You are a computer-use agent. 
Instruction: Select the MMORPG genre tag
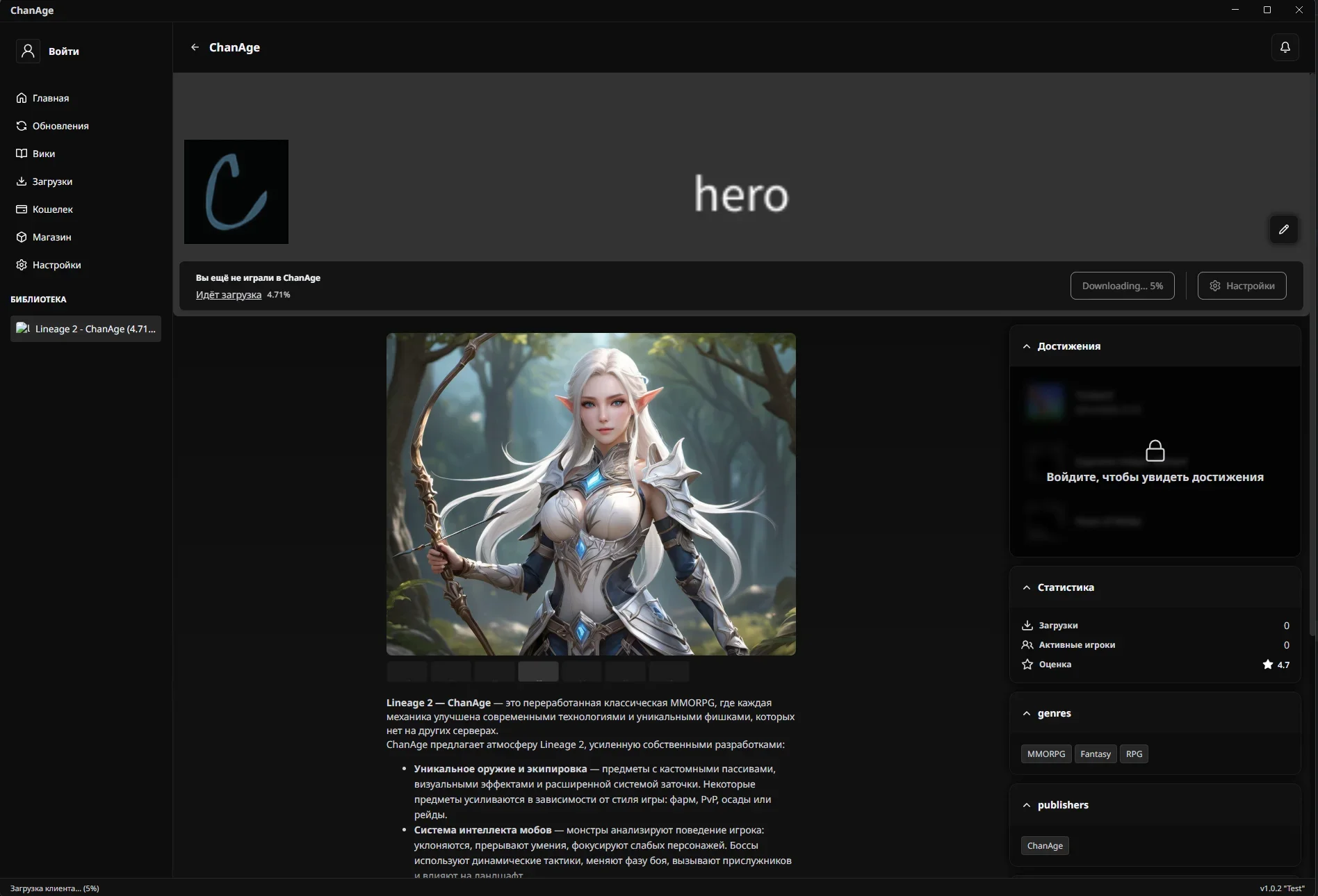1046,754
